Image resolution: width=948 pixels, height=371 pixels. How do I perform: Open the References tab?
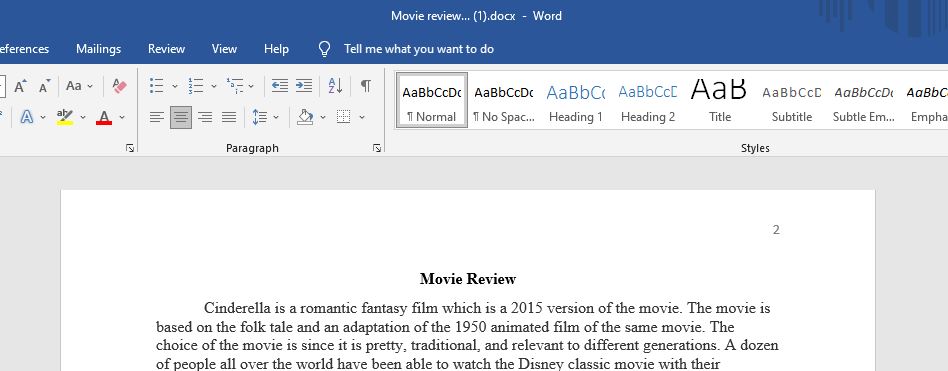click(x=24, y=49)
